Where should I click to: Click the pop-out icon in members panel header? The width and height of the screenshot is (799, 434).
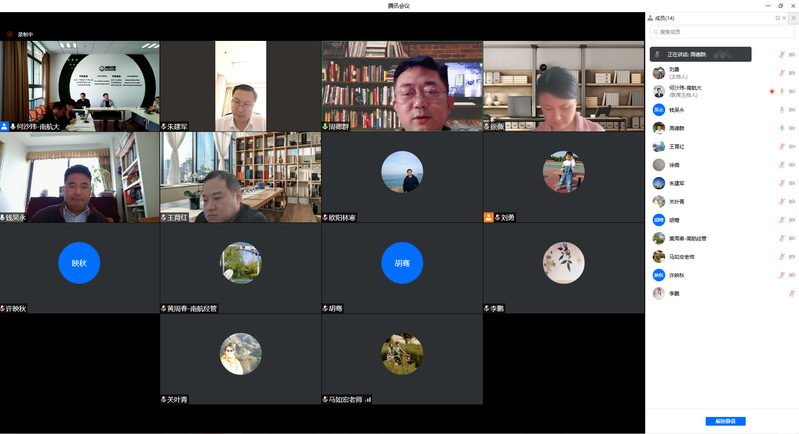coord(777,18)
